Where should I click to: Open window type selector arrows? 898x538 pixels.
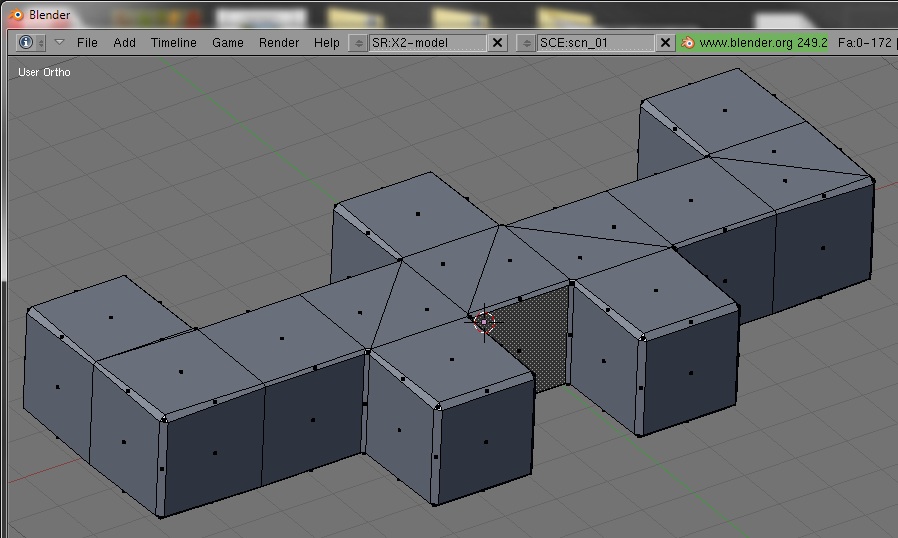[x=41, y=43]
